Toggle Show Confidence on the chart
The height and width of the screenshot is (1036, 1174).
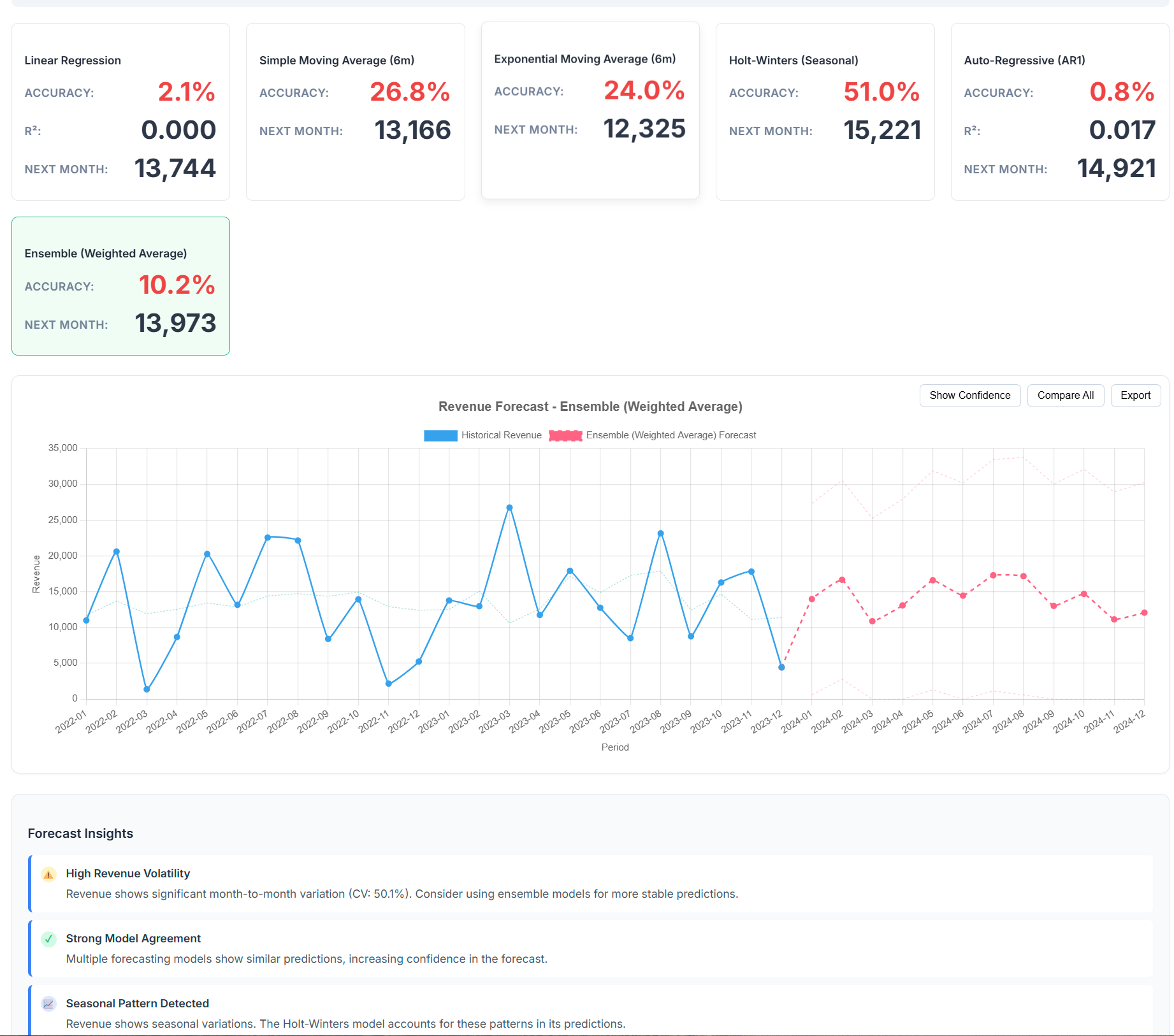coord(969,395)
